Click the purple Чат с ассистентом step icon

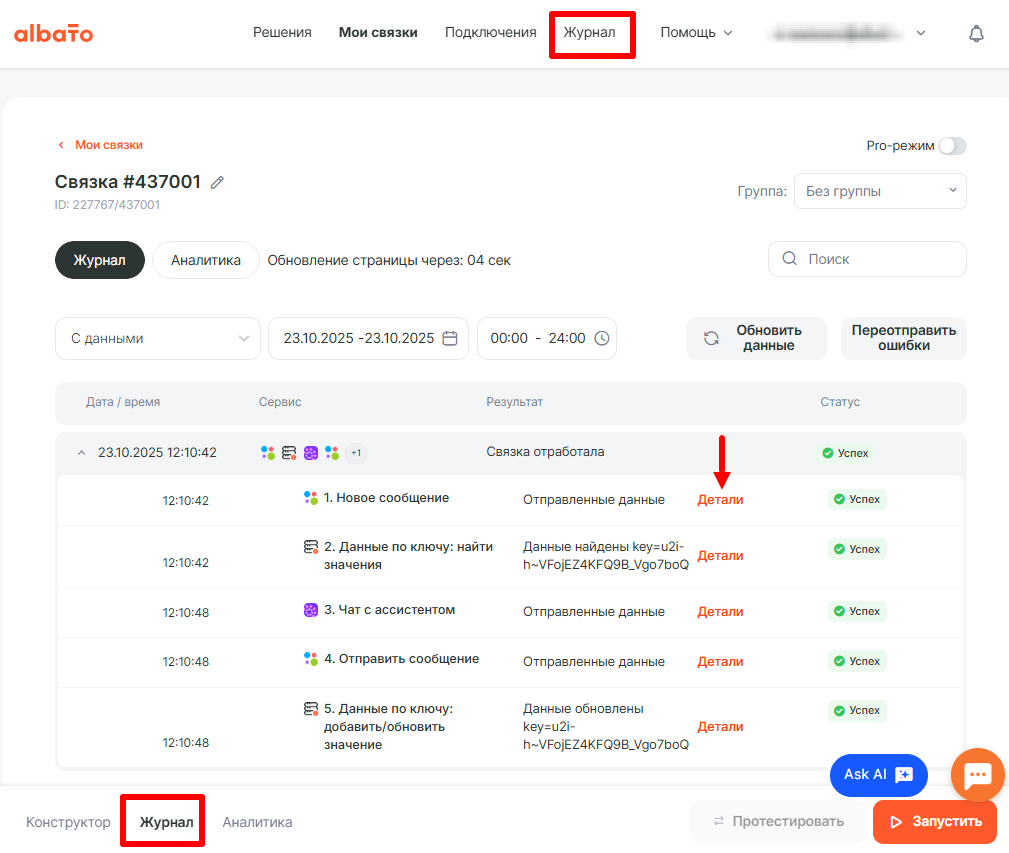point(311,610)
